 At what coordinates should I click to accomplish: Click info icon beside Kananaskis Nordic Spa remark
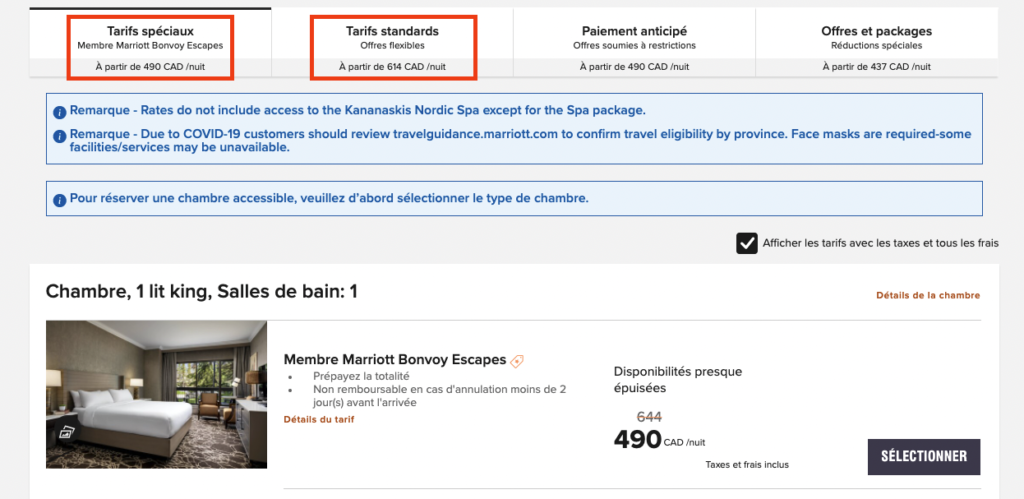[x=60, y=111]
